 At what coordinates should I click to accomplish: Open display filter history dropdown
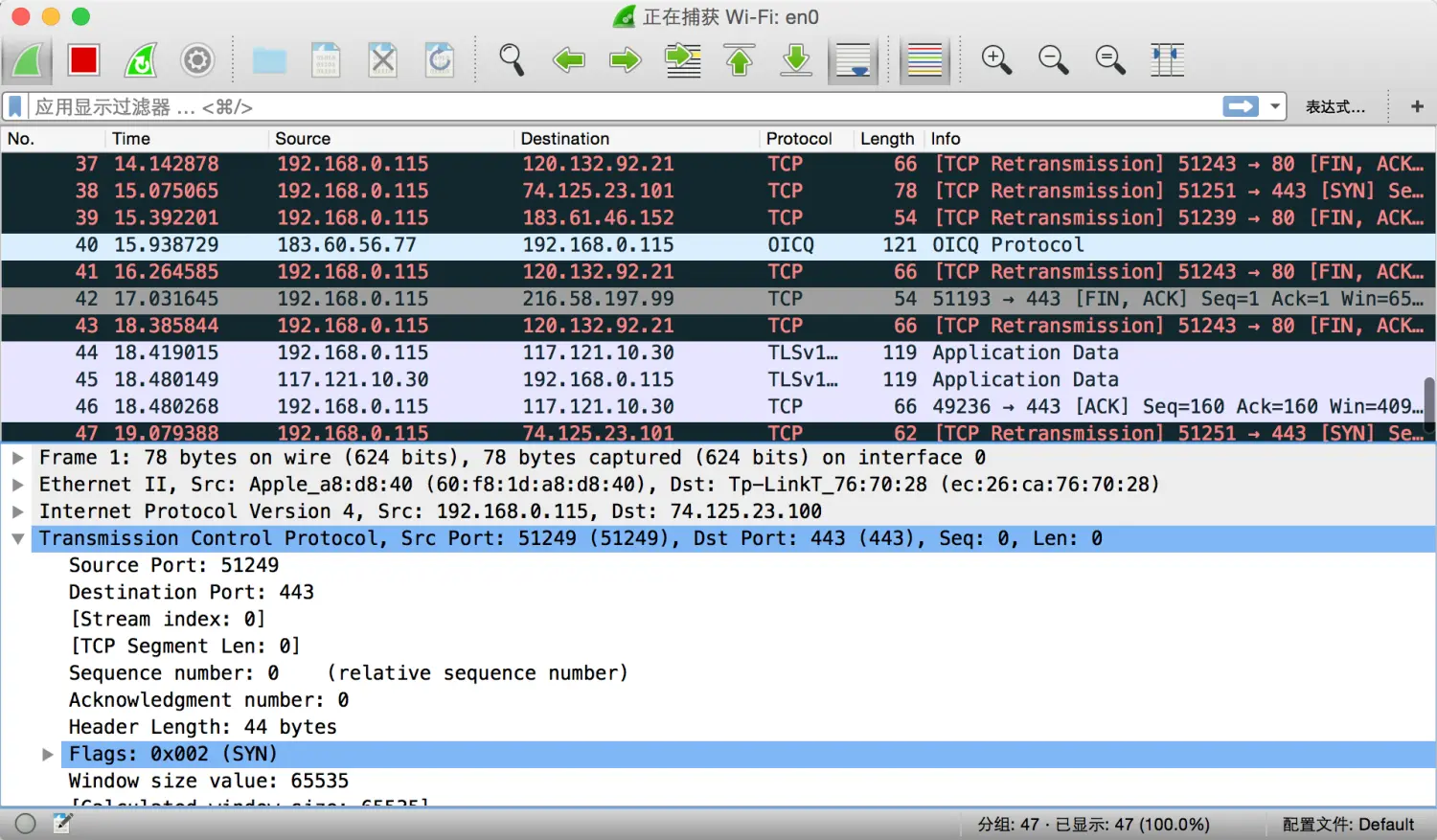click(1275, 106)
